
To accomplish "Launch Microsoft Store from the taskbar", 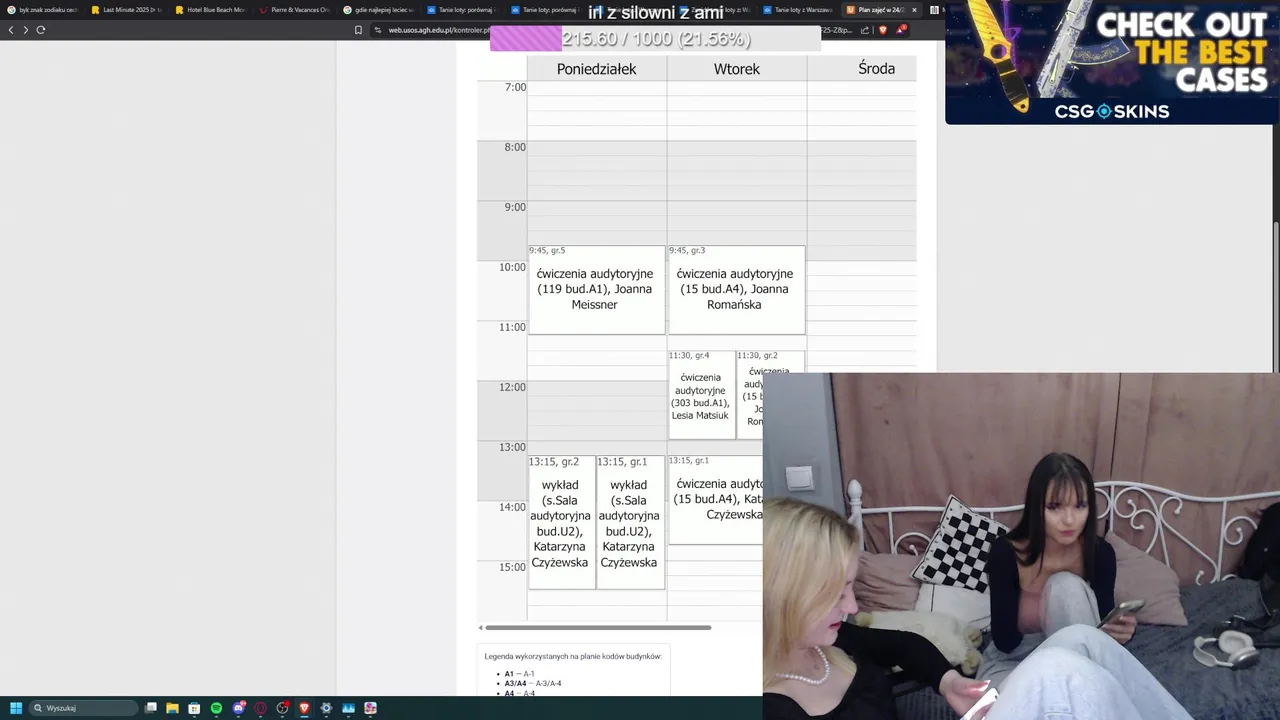I will click(x=195, y=708).
